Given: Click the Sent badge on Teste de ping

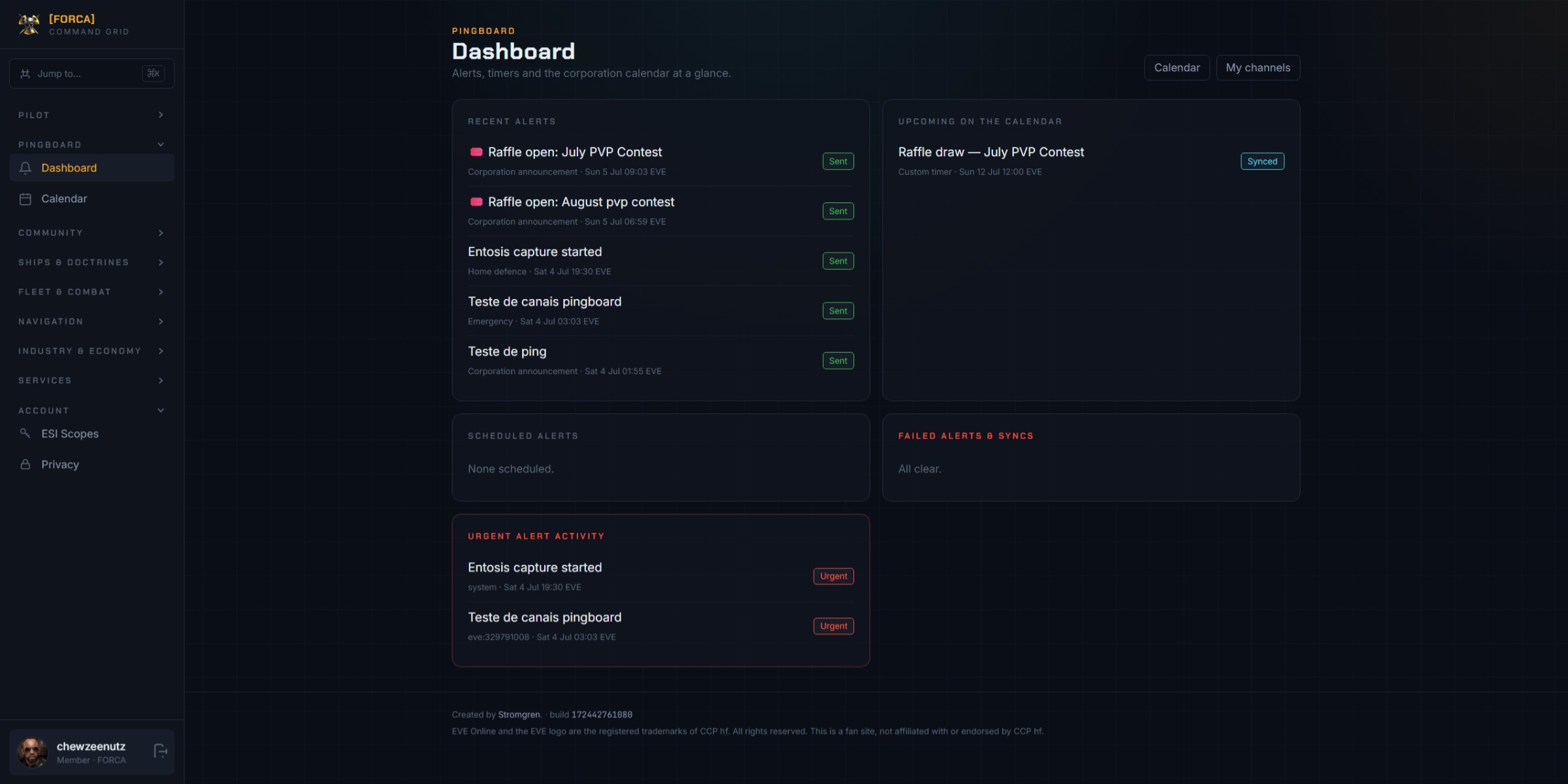Looking at the screenshot, I should coord(838,360).
